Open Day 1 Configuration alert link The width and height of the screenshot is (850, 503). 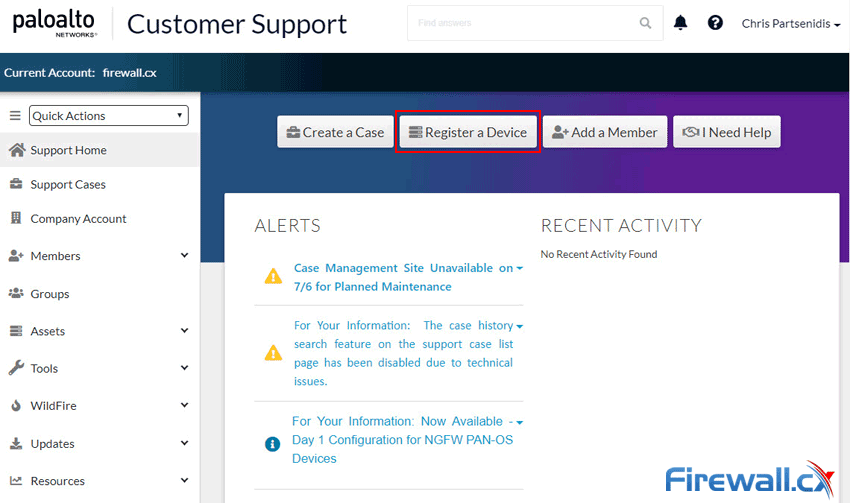point(402,440)
